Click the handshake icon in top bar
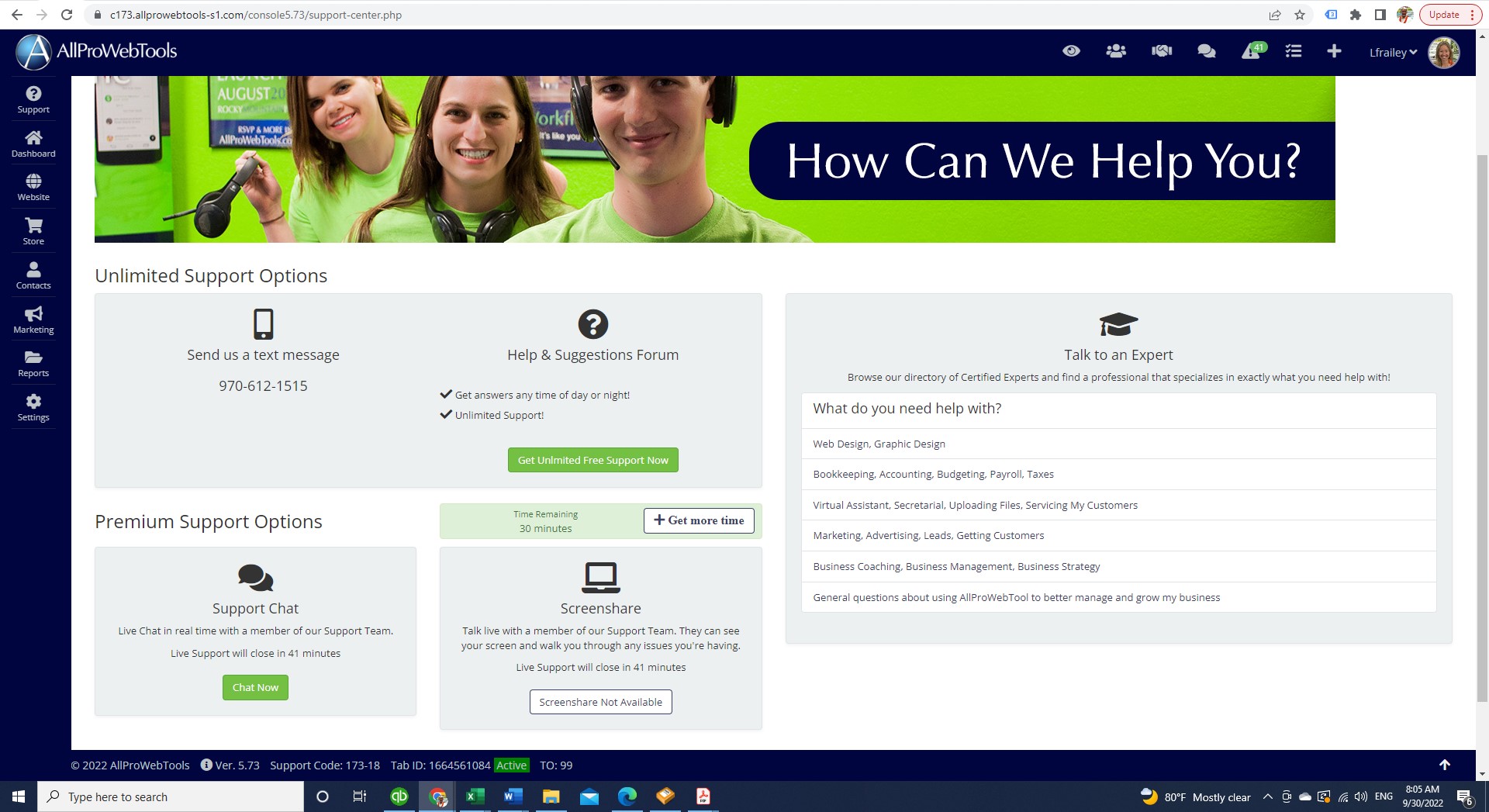 pyautogui.click(x=1162, y=51)
